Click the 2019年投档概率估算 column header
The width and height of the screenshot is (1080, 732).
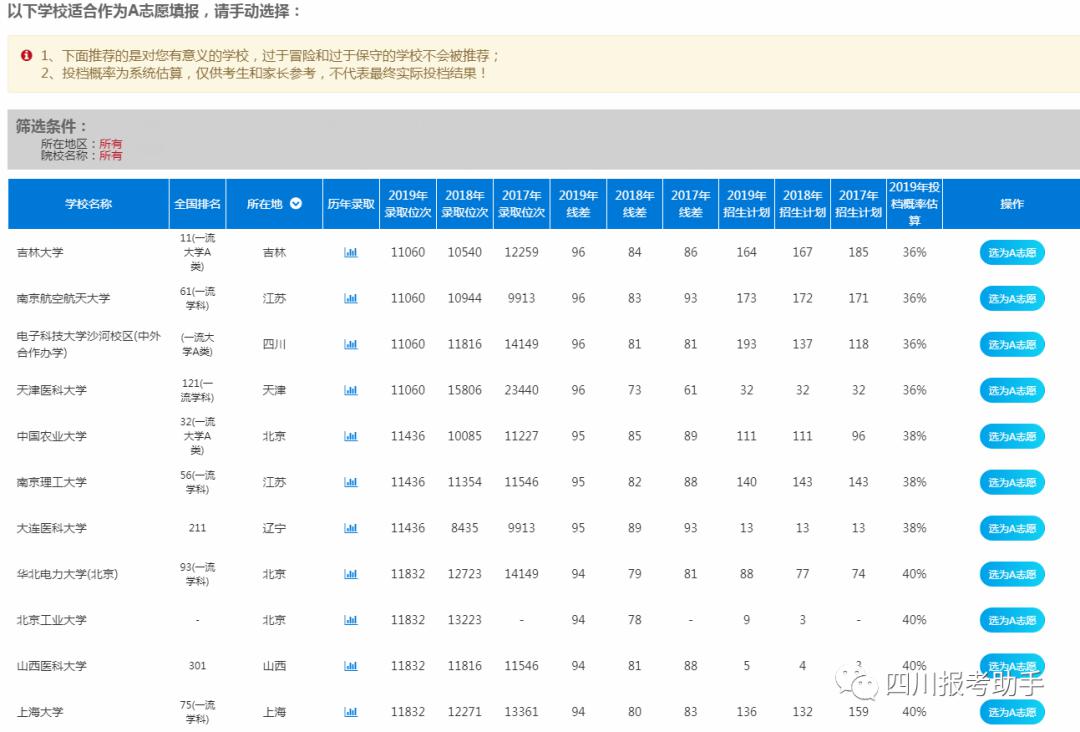[x=914, y=204]
